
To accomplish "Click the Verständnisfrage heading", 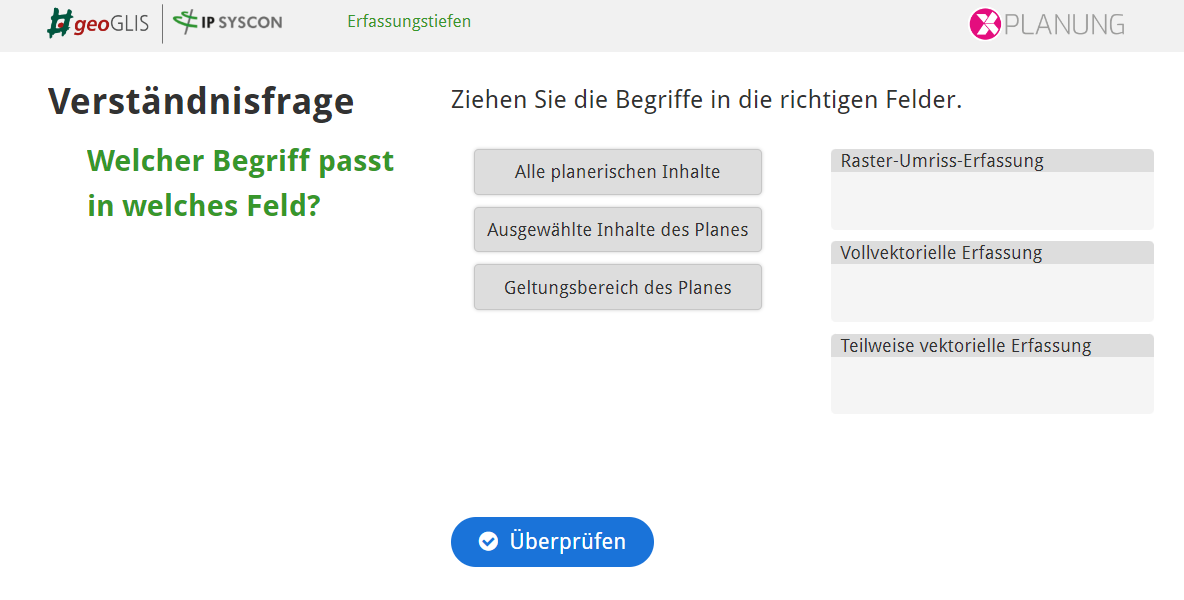I will 200,100.
